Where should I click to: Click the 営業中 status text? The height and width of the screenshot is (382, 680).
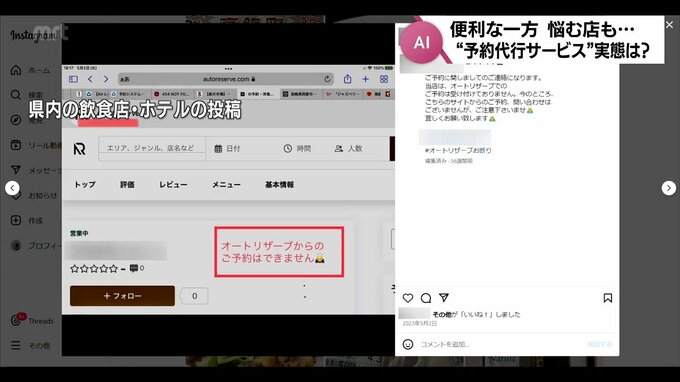tap(79, 233)
